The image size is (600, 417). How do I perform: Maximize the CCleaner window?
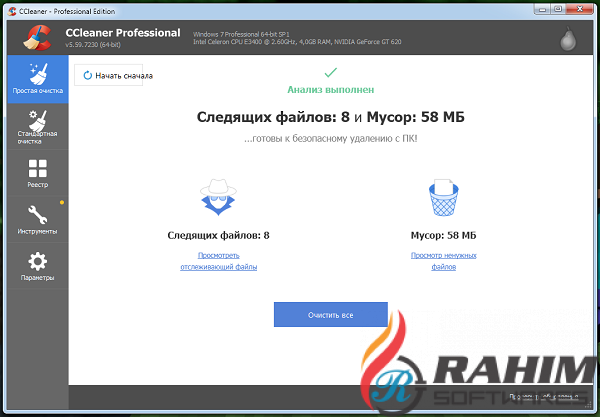tap(558, 10)
